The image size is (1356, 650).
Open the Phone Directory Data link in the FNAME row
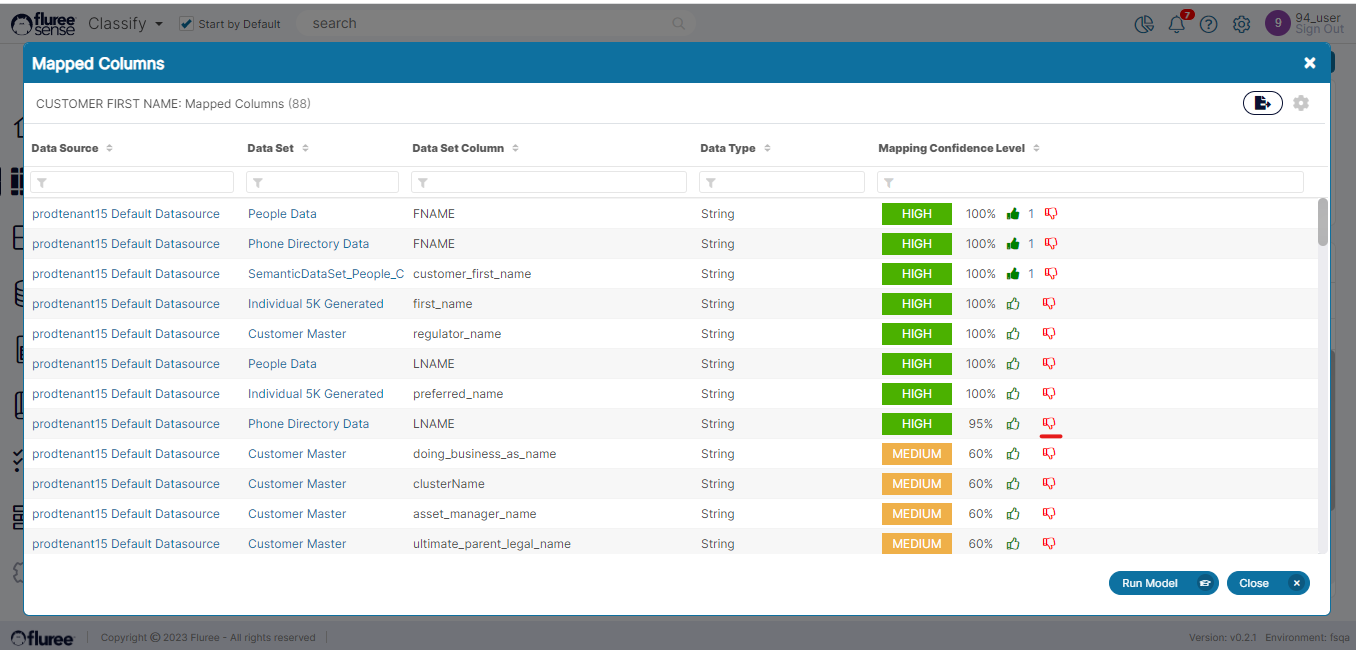pyautogui.click(x=308, y=244)
